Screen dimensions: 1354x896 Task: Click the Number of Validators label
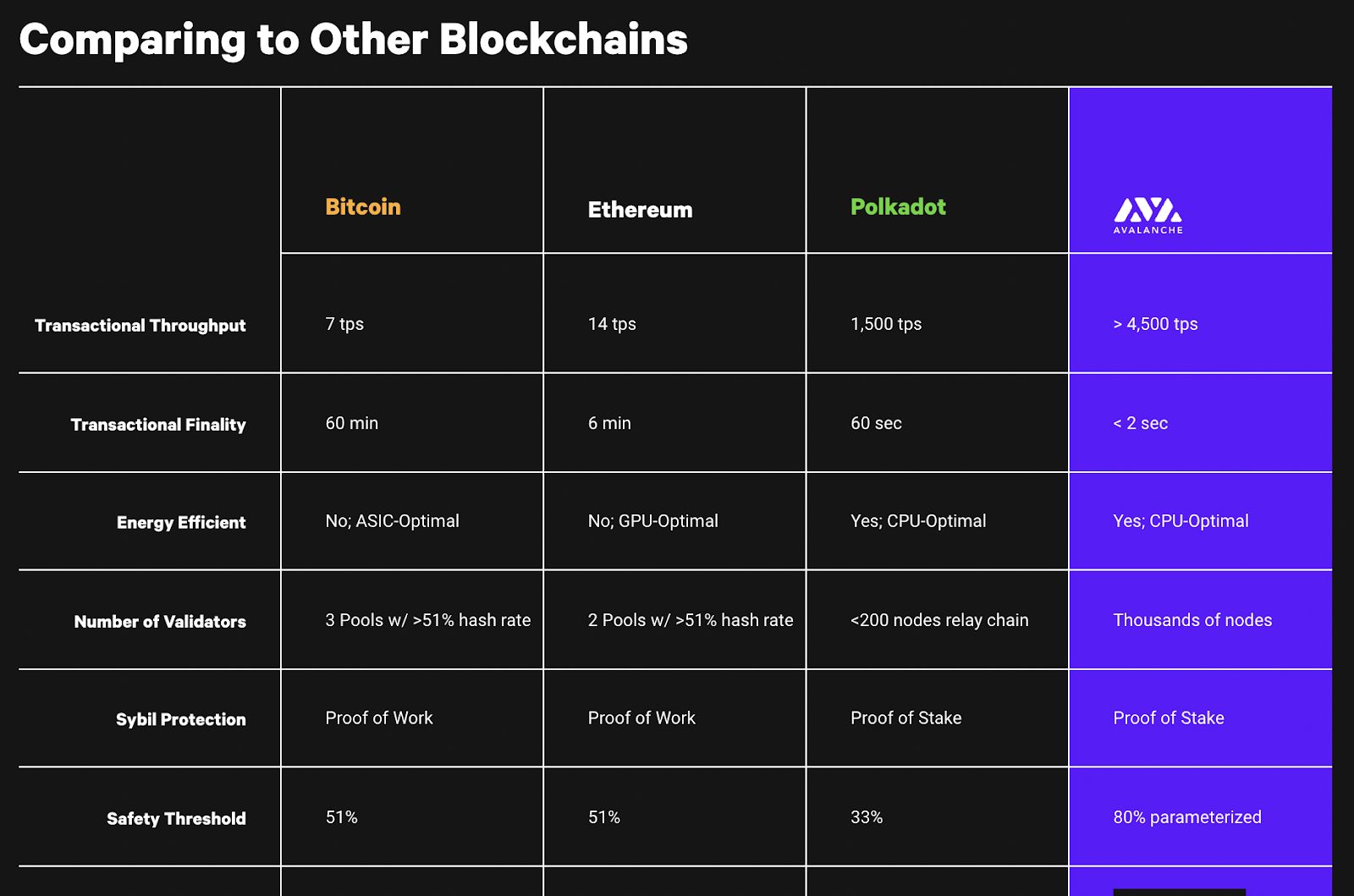(160, 622)
